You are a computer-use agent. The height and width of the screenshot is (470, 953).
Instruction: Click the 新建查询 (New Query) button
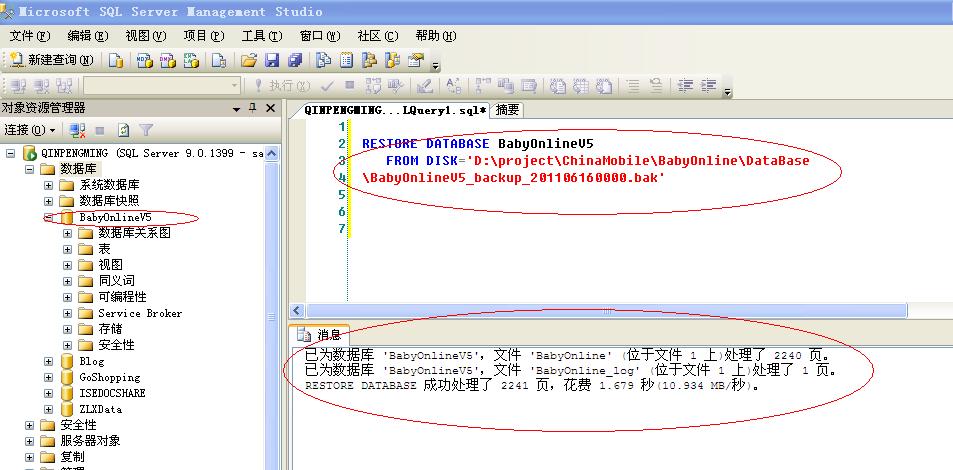click(52, 60)
